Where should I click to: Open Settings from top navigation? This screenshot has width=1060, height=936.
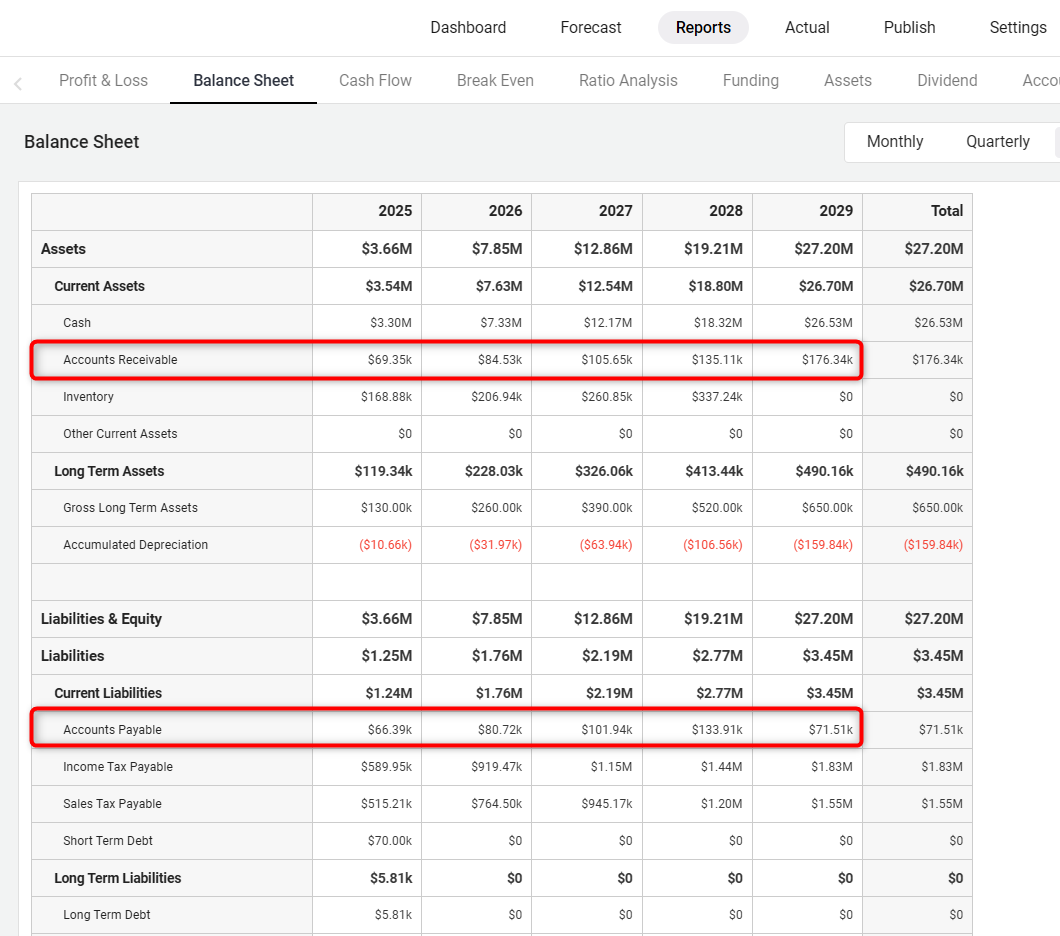[1017, 27]
